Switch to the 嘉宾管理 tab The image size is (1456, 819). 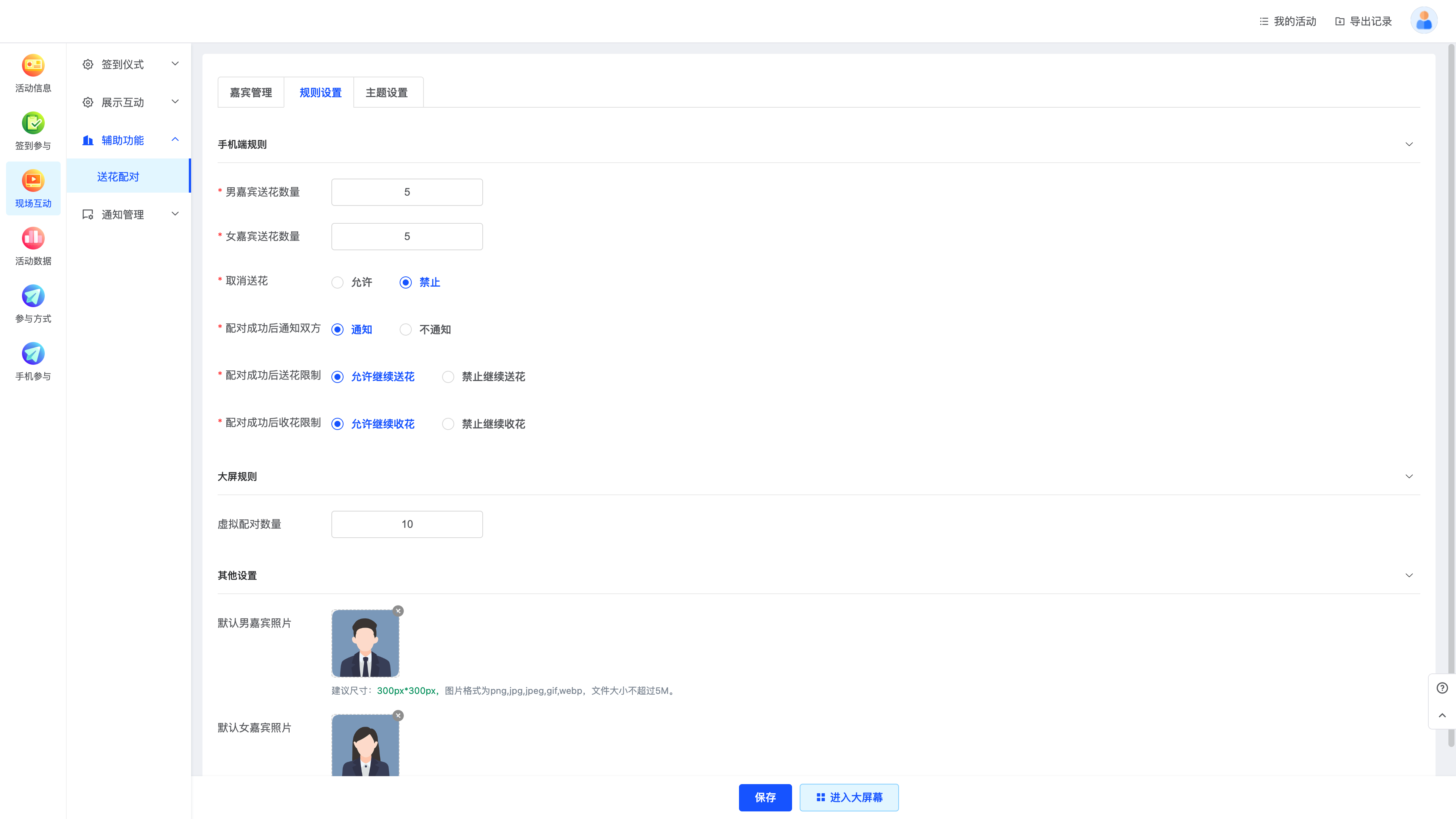(250, 92)
